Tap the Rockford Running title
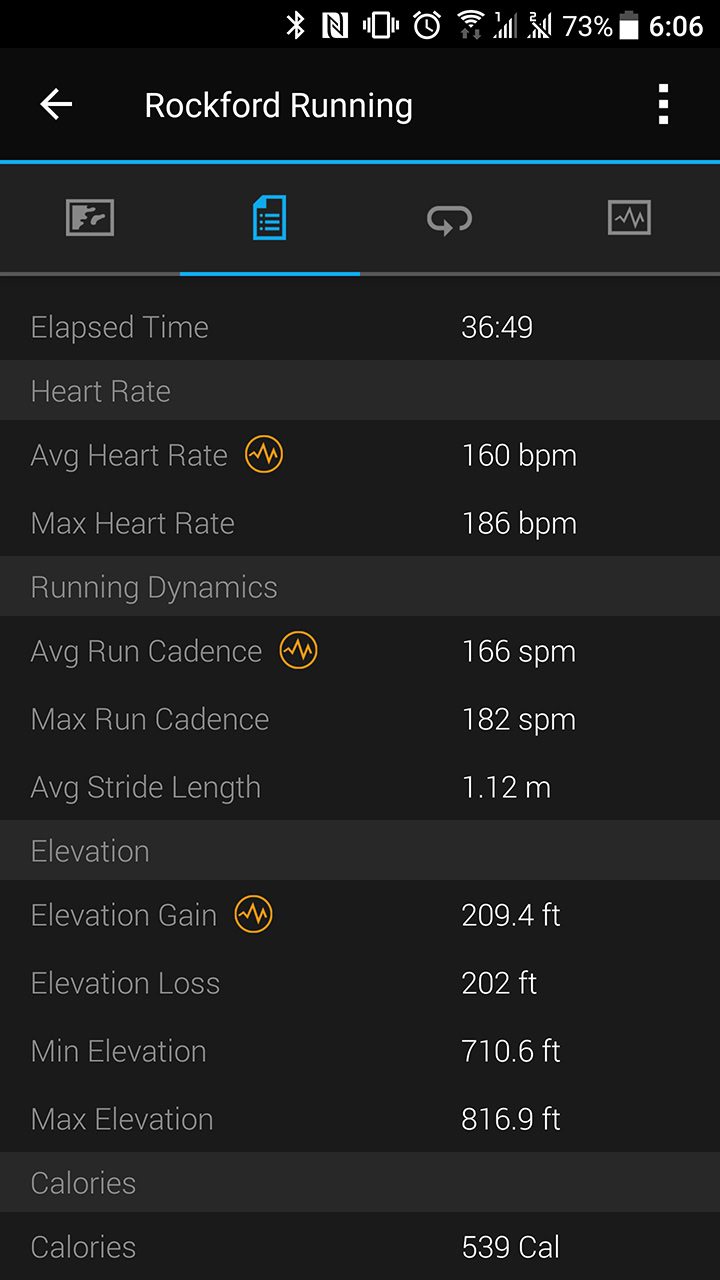720x1280 pixels. coord(278,106)
